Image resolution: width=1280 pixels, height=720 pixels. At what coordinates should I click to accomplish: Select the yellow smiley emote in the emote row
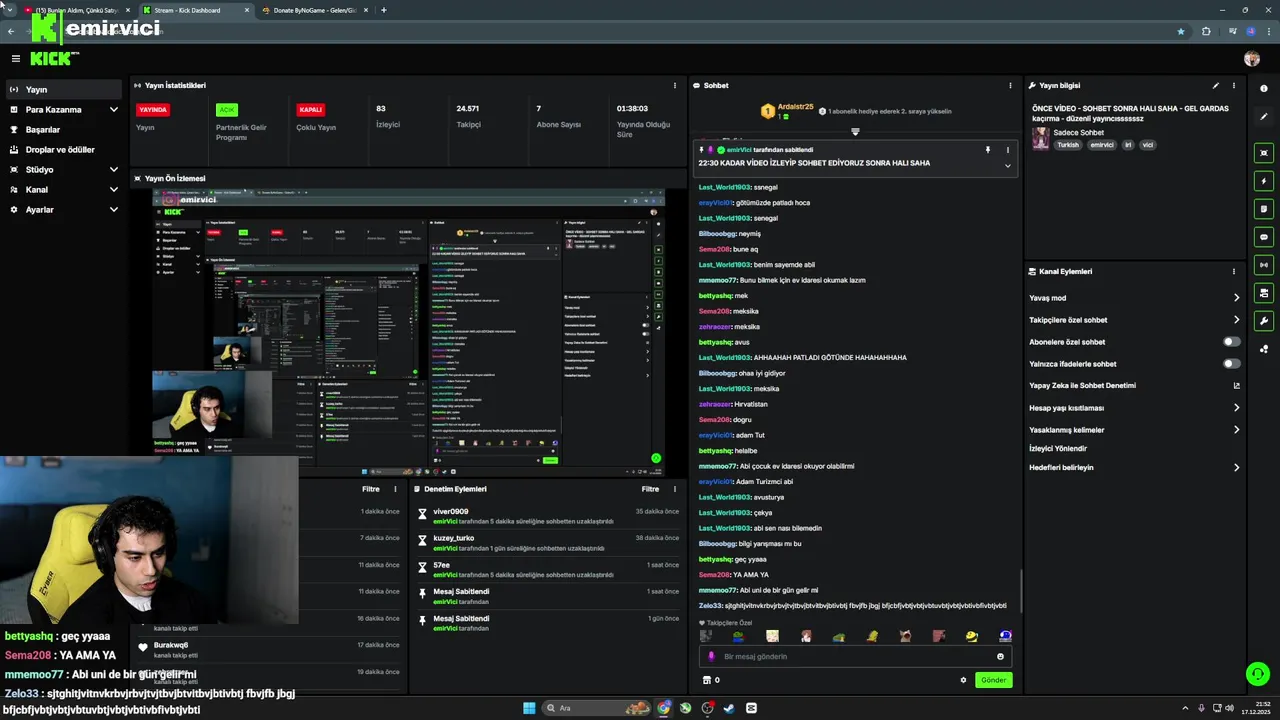(971, 636)
